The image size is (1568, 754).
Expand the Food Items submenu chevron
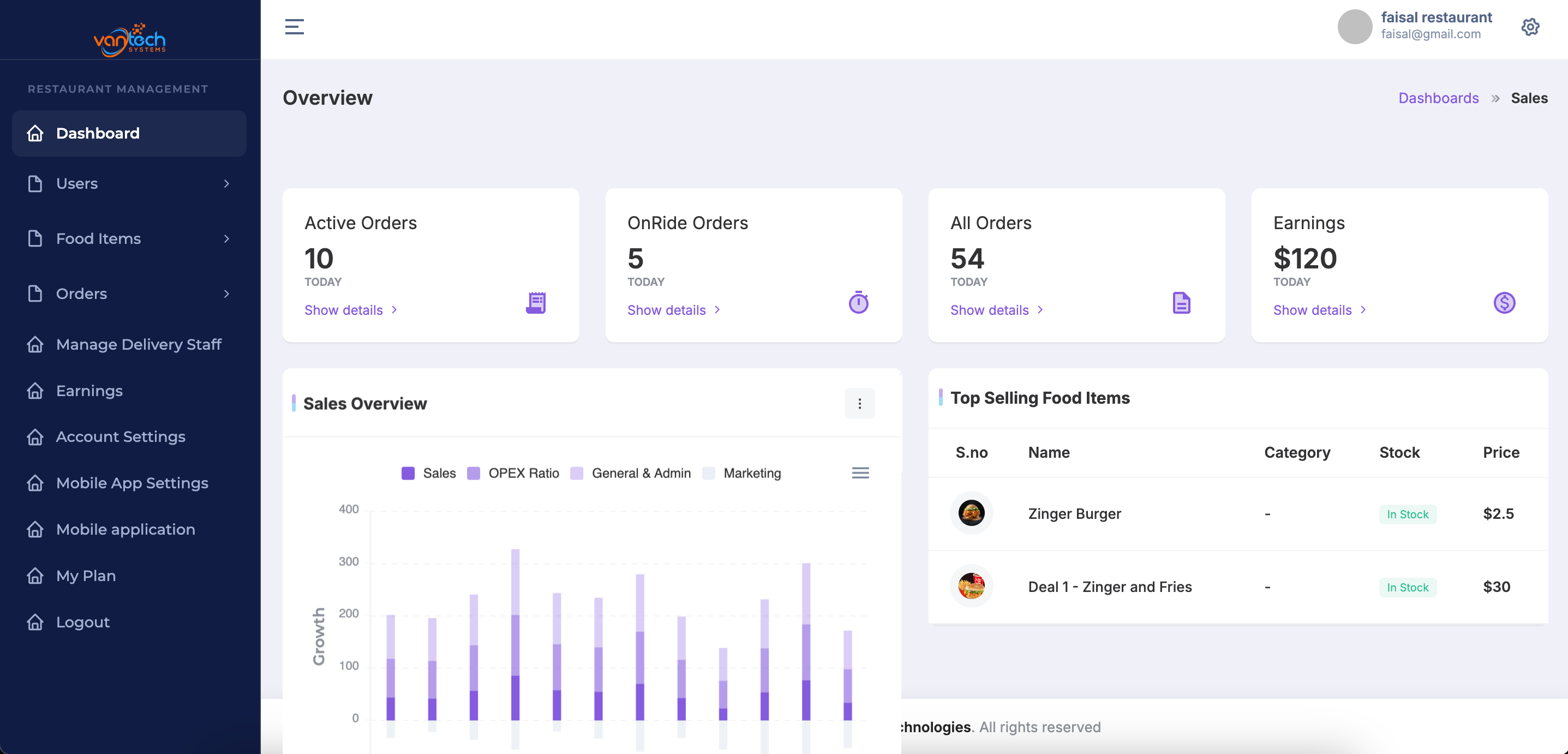(x=226, y=238)
